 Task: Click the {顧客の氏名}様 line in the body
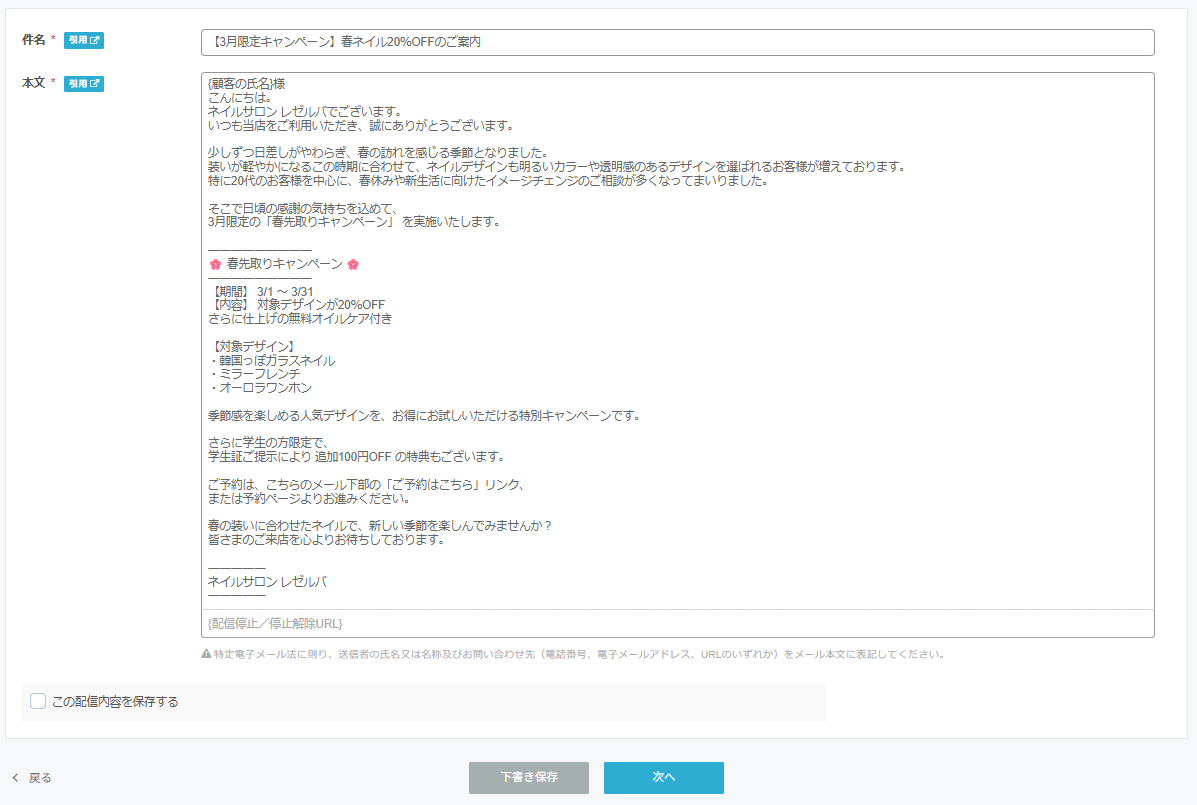247,84
